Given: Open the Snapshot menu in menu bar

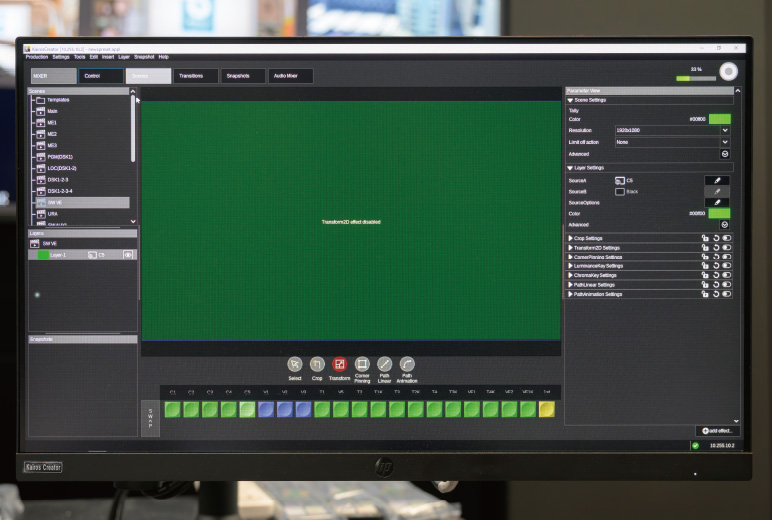Looking at the screenshot, I should (x=144, y=57).
